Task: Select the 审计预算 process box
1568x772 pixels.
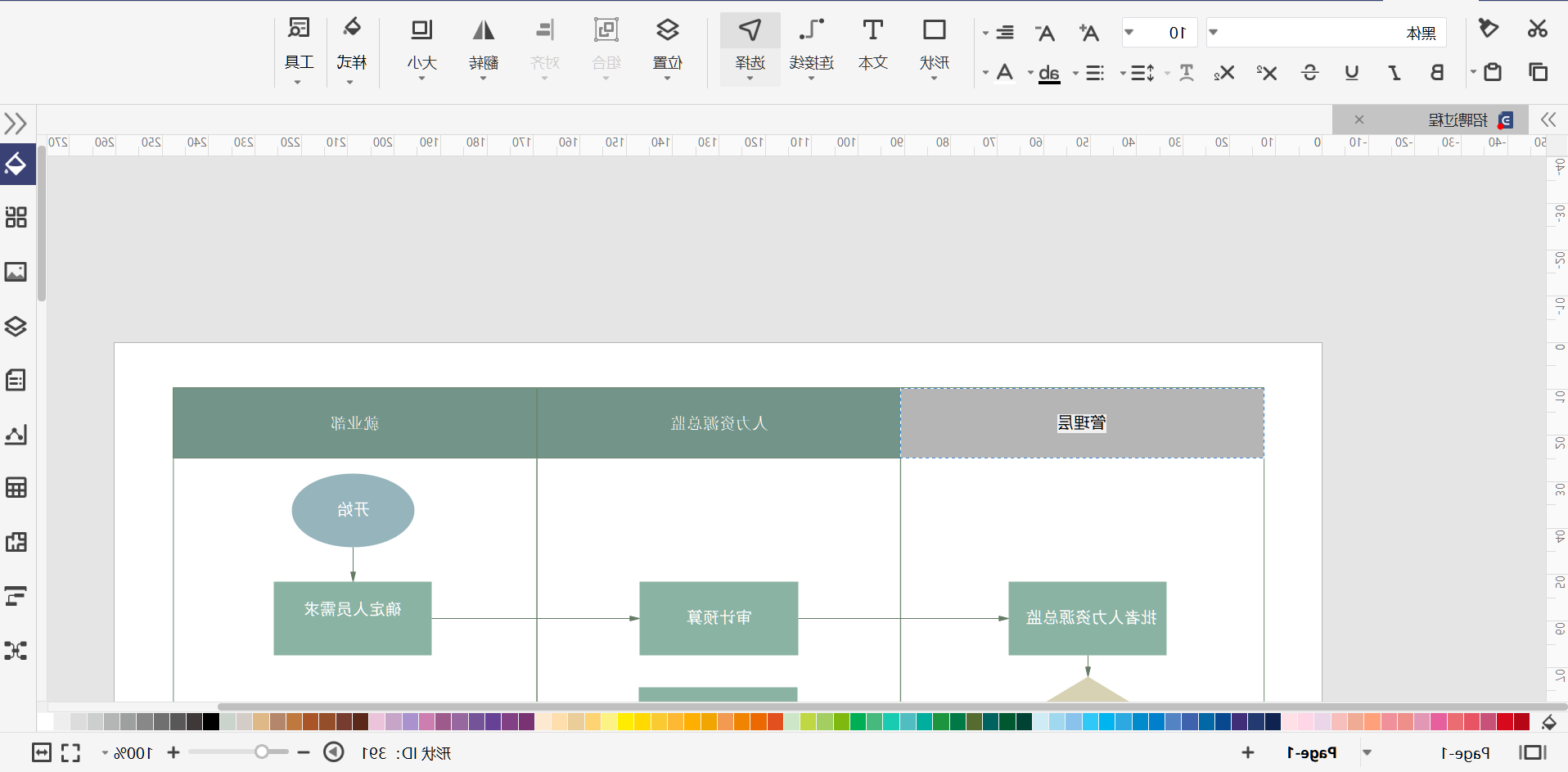Action: coord(719,618)
